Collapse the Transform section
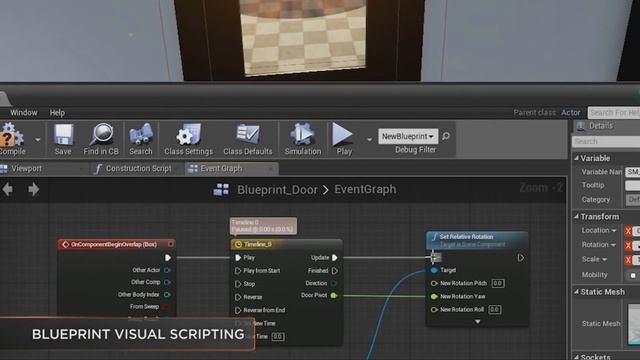The image size is (640, 360). pos(576,217)
